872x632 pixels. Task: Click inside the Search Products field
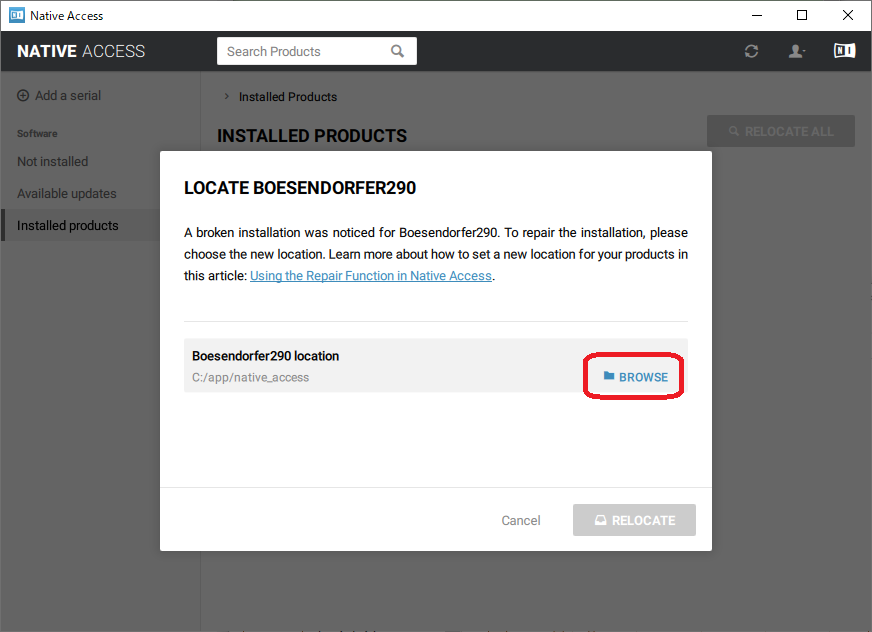pyautogui.click(x=316, y=51)
